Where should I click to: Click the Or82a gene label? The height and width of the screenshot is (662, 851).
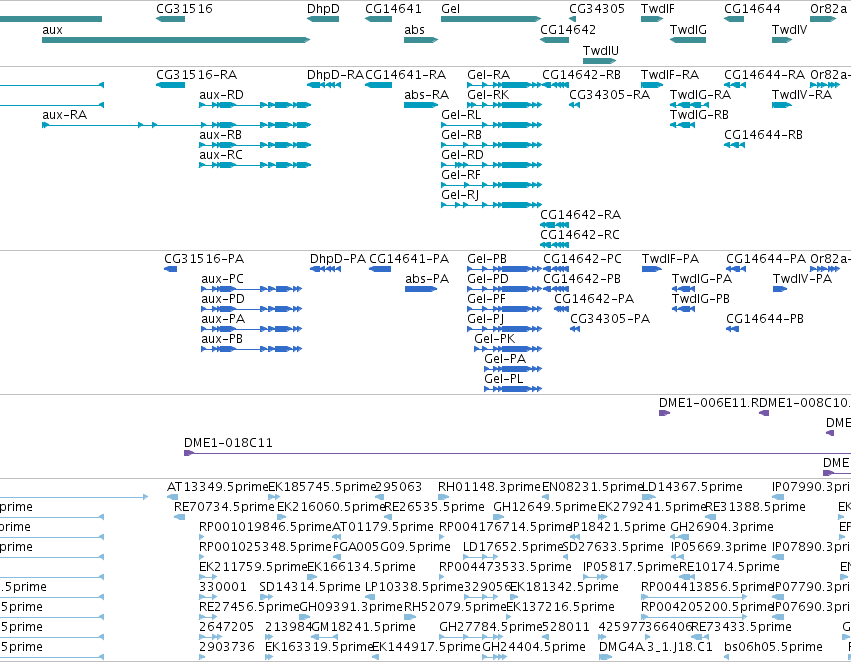[828, 9]
